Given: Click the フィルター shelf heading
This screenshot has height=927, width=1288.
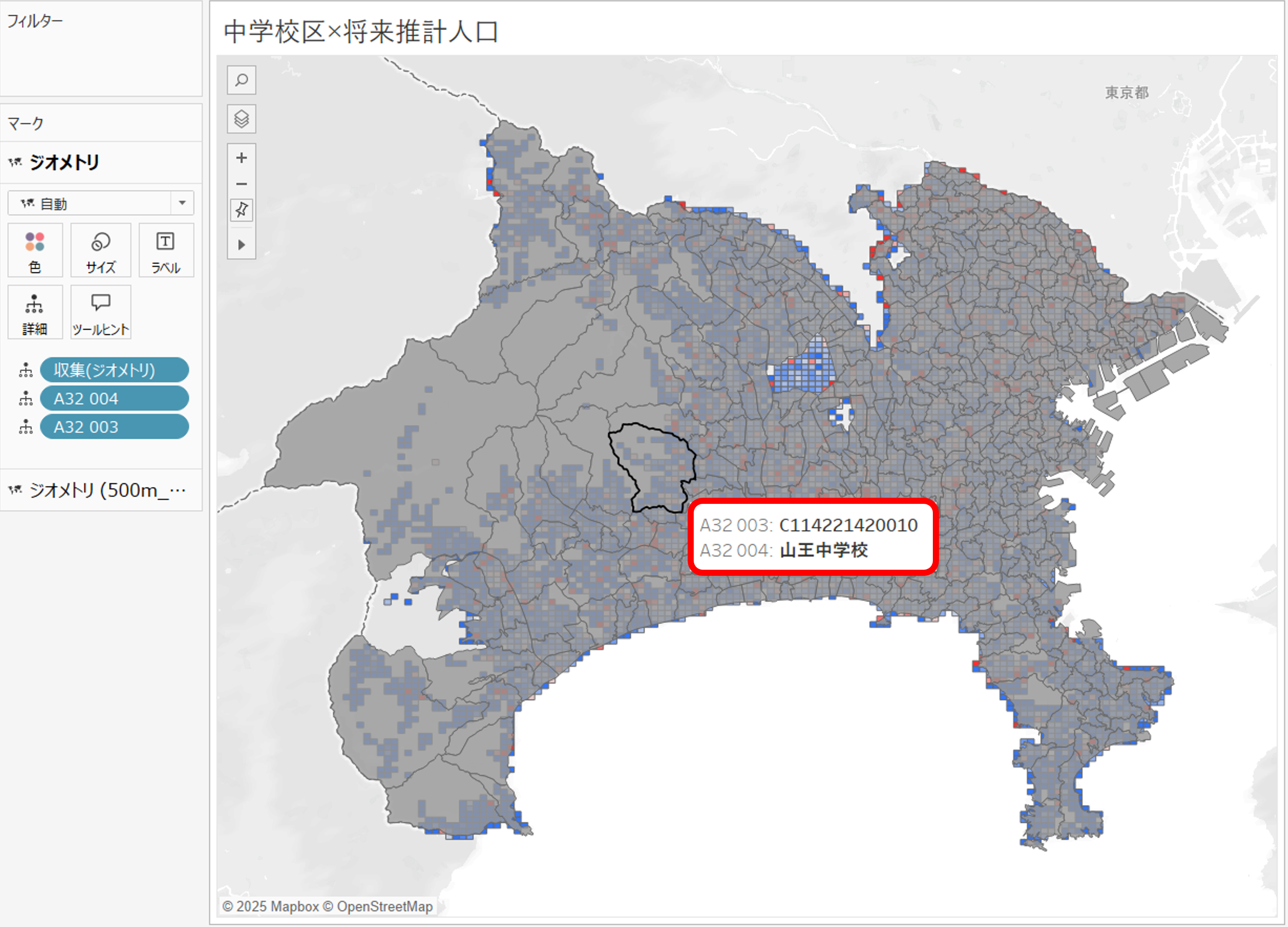Looking at the screenshot, I should (34, 21).
